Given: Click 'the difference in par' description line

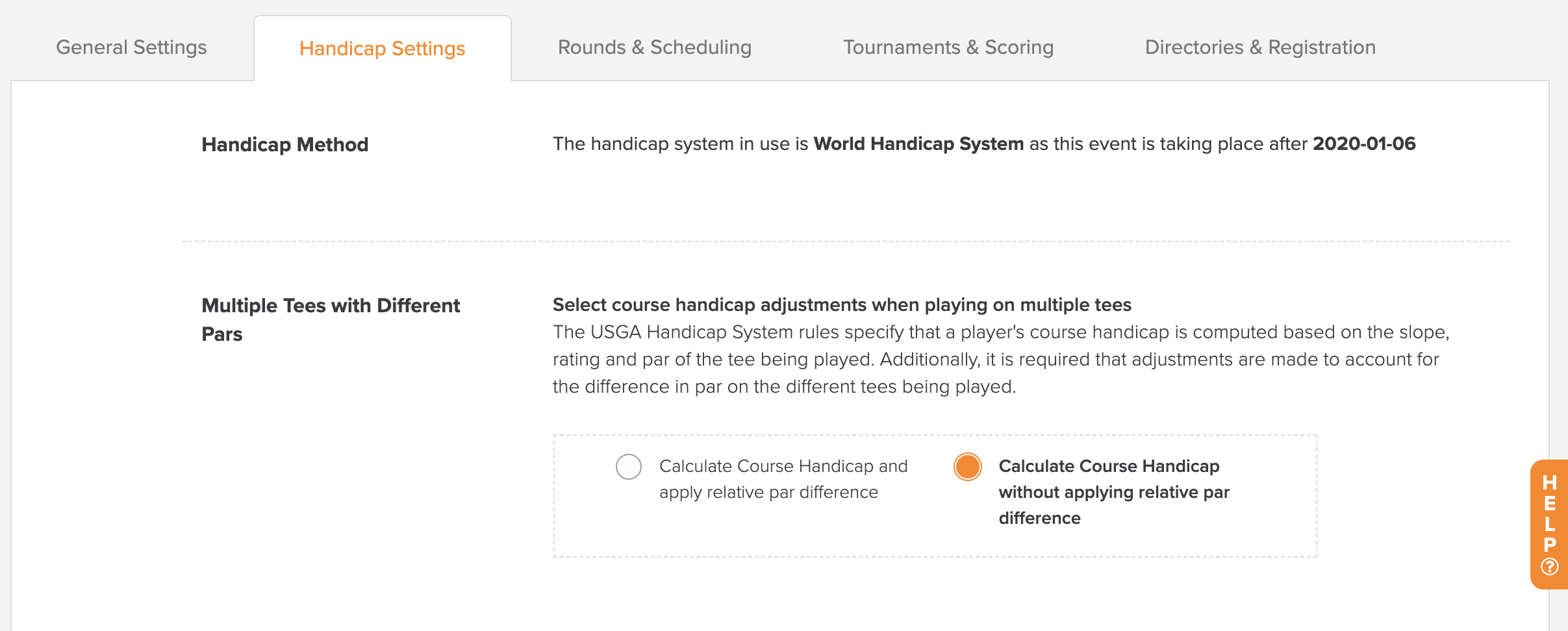Looking at the screenshot, I should (784, 386).
